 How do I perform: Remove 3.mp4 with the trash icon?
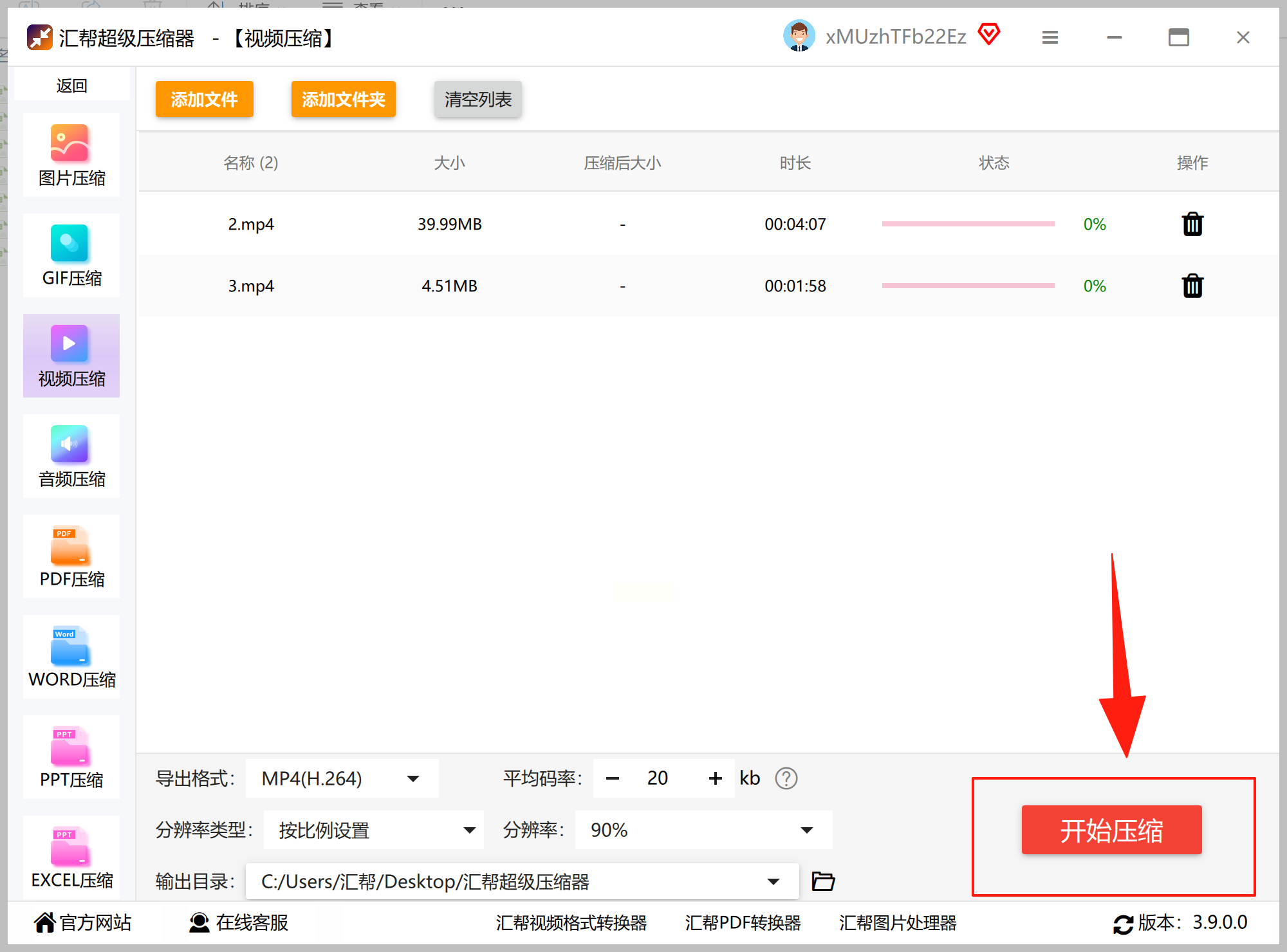(1192, 286)
